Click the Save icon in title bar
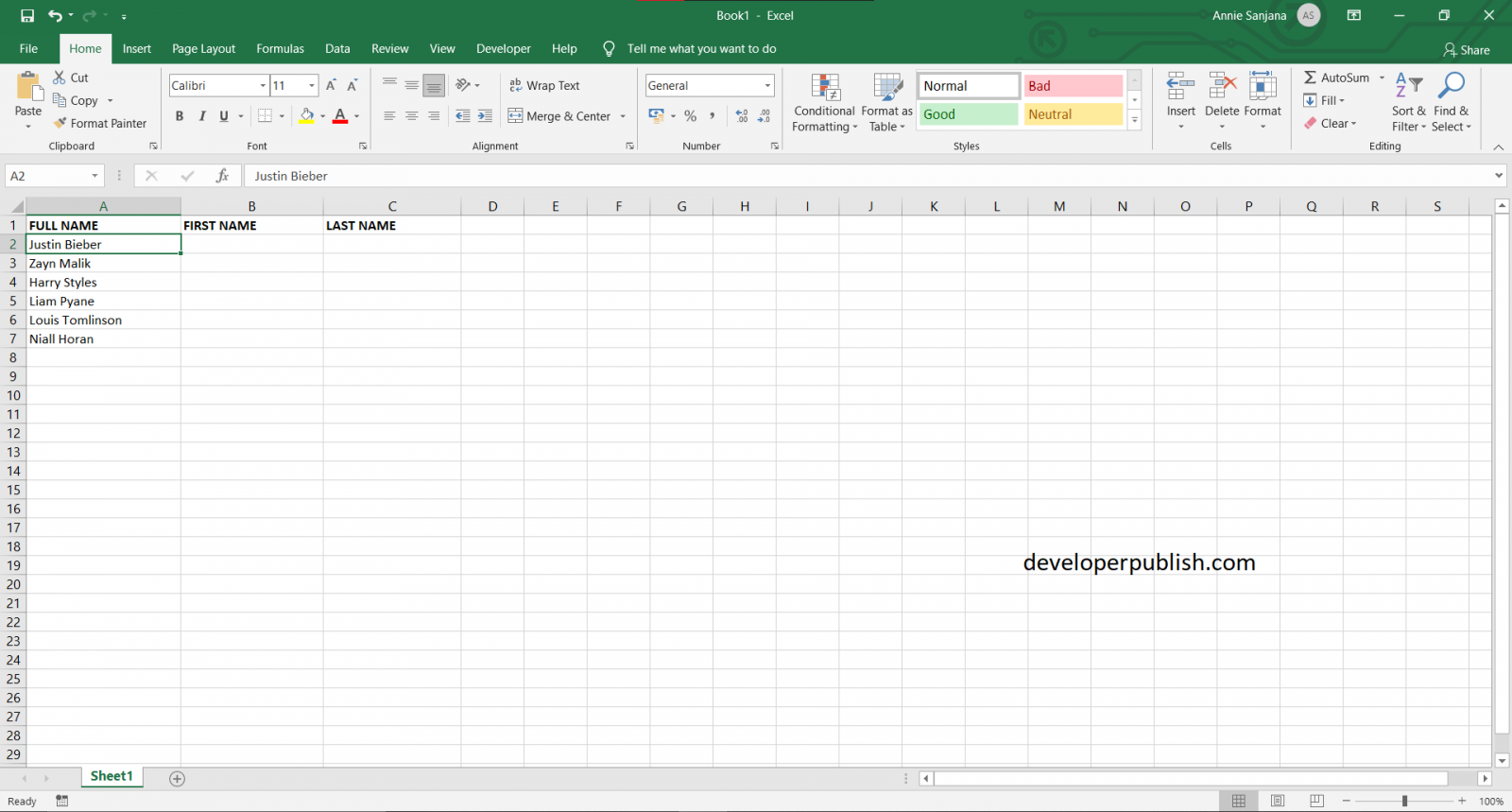 (27, 16)
